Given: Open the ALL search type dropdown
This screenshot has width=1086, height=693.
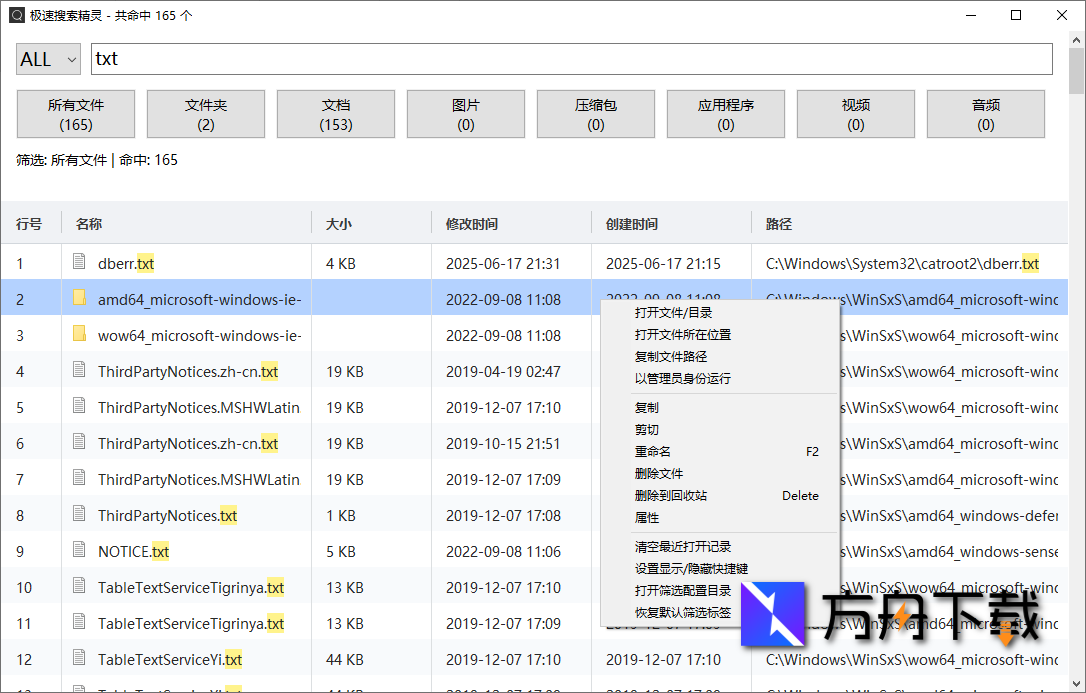Looking at the screenshot, I should click(x=47, y=59).
